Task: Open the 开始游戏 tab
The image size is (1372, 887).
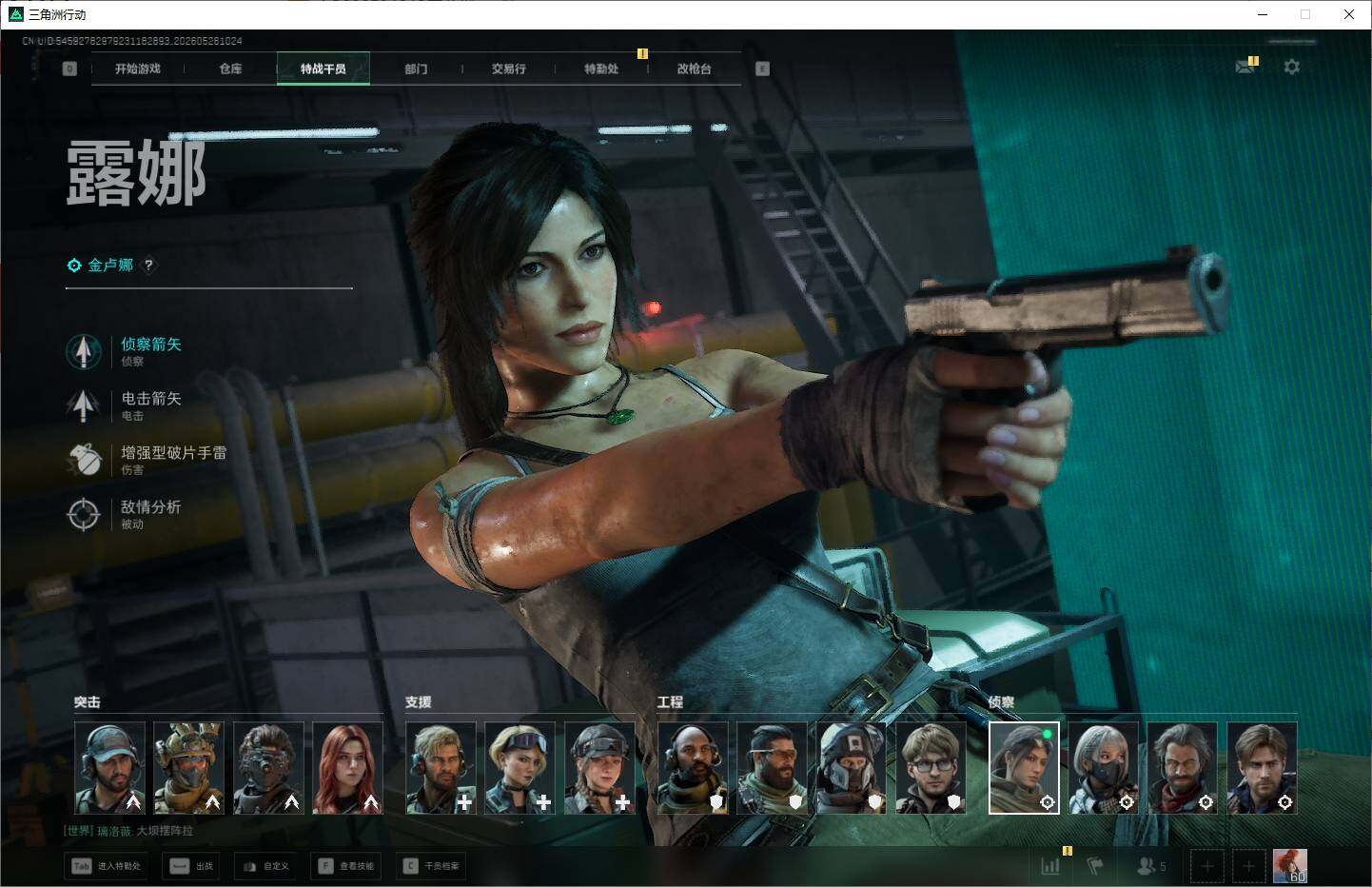Action: [x=138, y=69]
